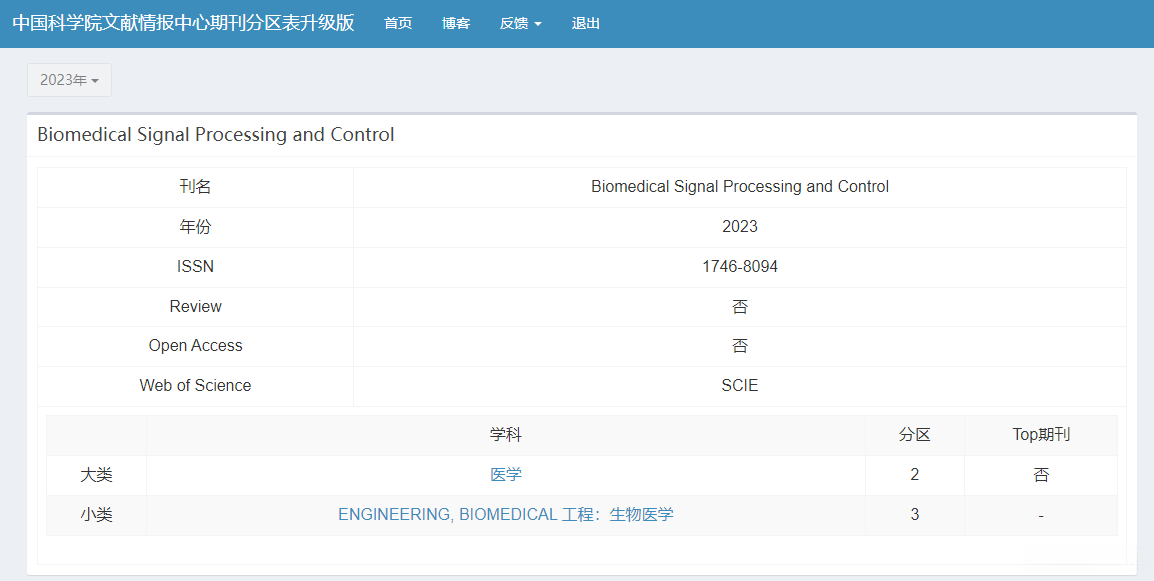
Task: Click the SCIE Web of Science value
Action: tap(740, 386)
